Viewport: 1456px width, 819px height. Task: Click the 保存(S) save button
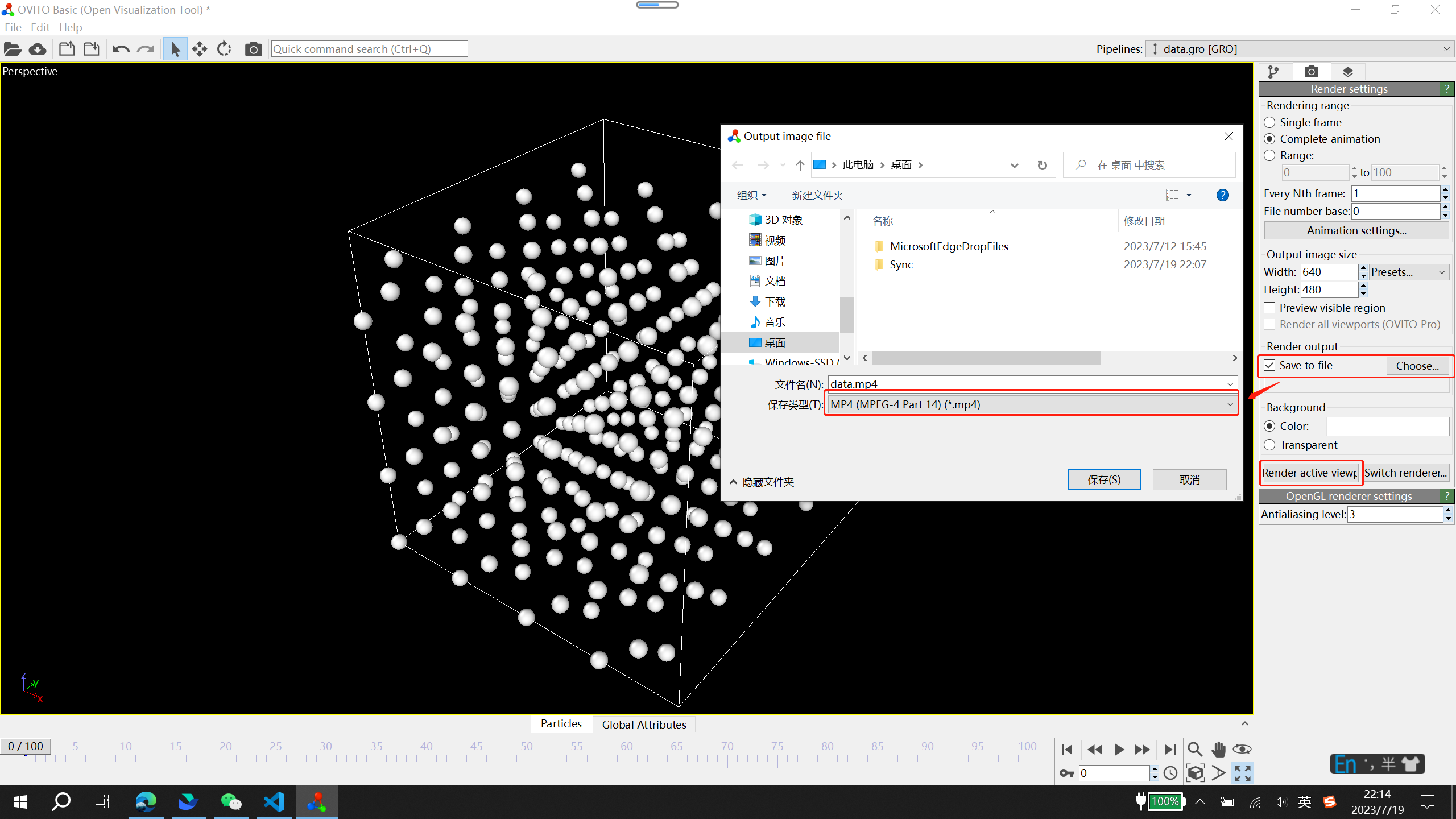click(x=1103, y=479)
